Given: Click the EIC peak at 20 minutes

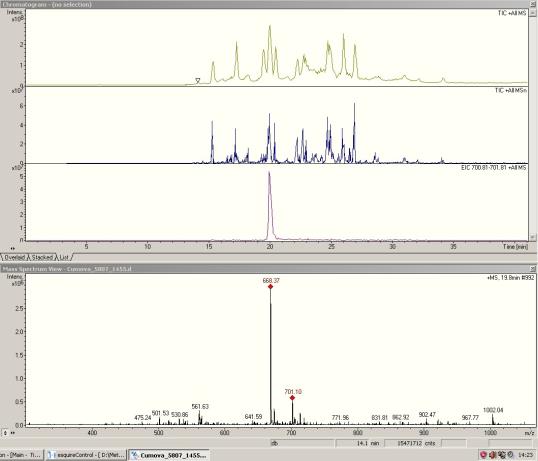Looking at the screenshot, I should 270,206.
